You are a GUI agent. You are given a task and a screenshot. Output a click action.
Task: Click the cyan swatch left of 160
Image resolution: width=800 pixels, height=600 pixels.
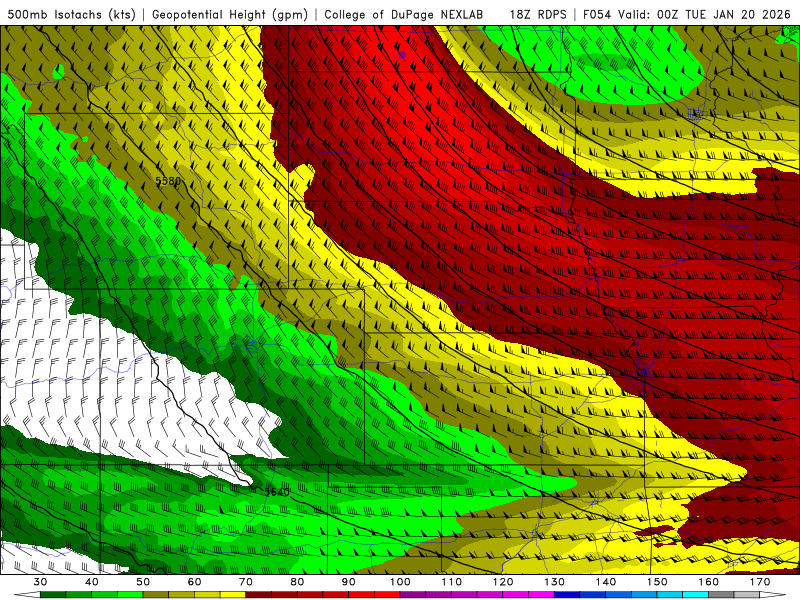[x=696, y=595]
